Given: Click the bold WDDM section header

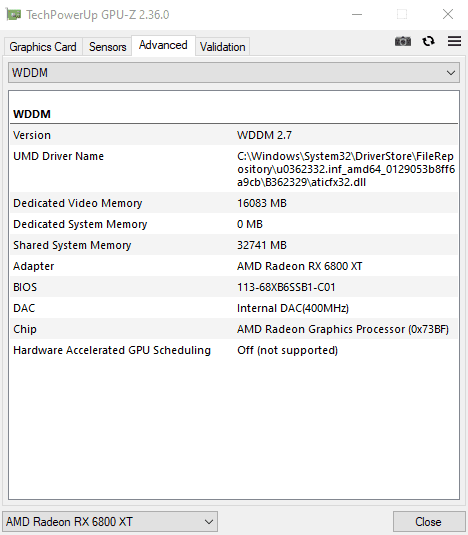Looking at the screenshot, I should click(32, 114).
